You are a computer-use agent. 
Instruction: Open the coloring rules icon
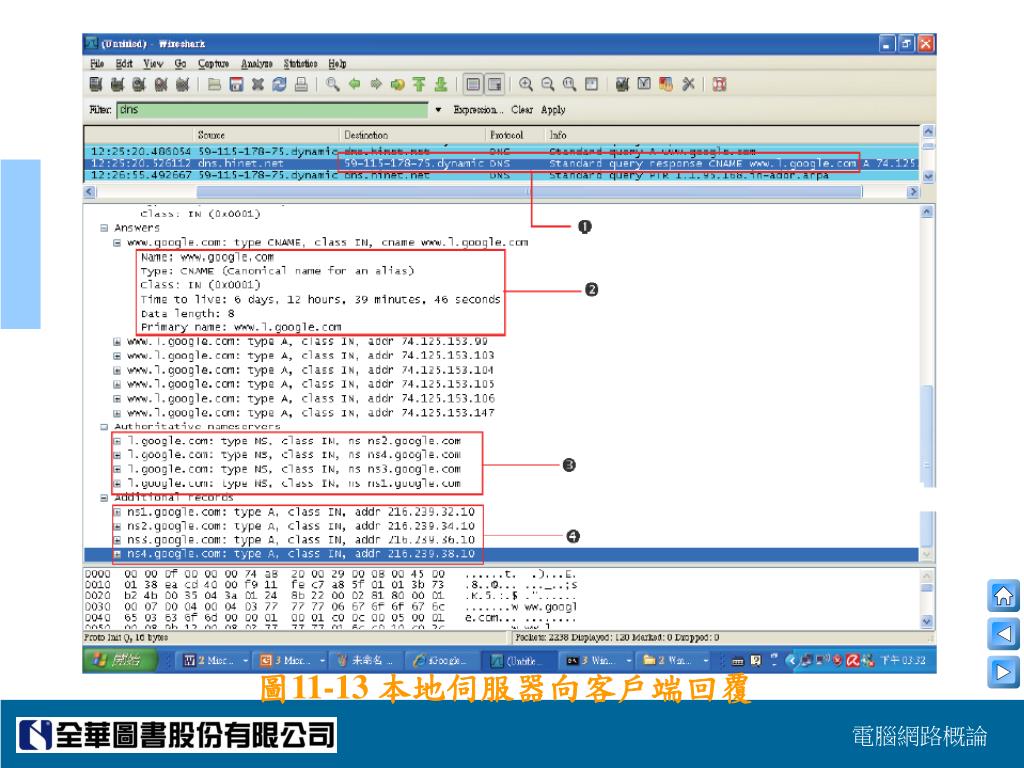pyautogui.click(x=665, y=84)
